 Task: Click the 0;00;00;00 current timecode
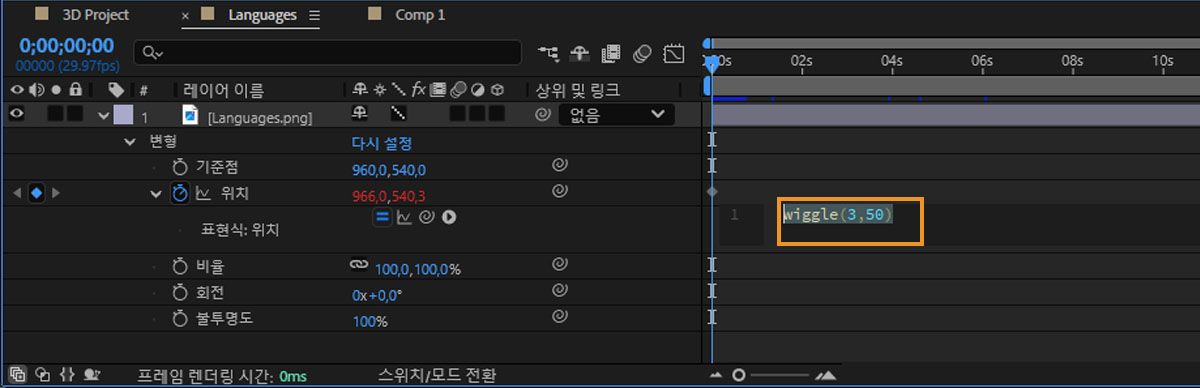point(66,46)
